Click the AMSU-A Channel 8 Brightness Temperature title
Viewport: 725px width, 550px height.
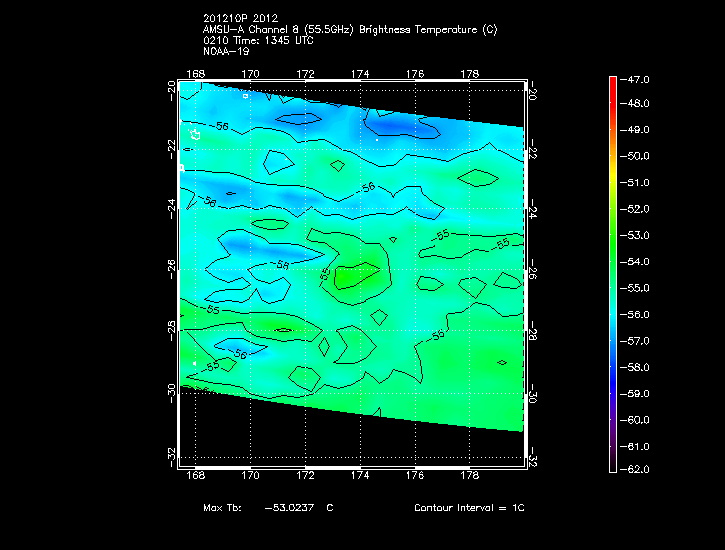pos(349,30)
